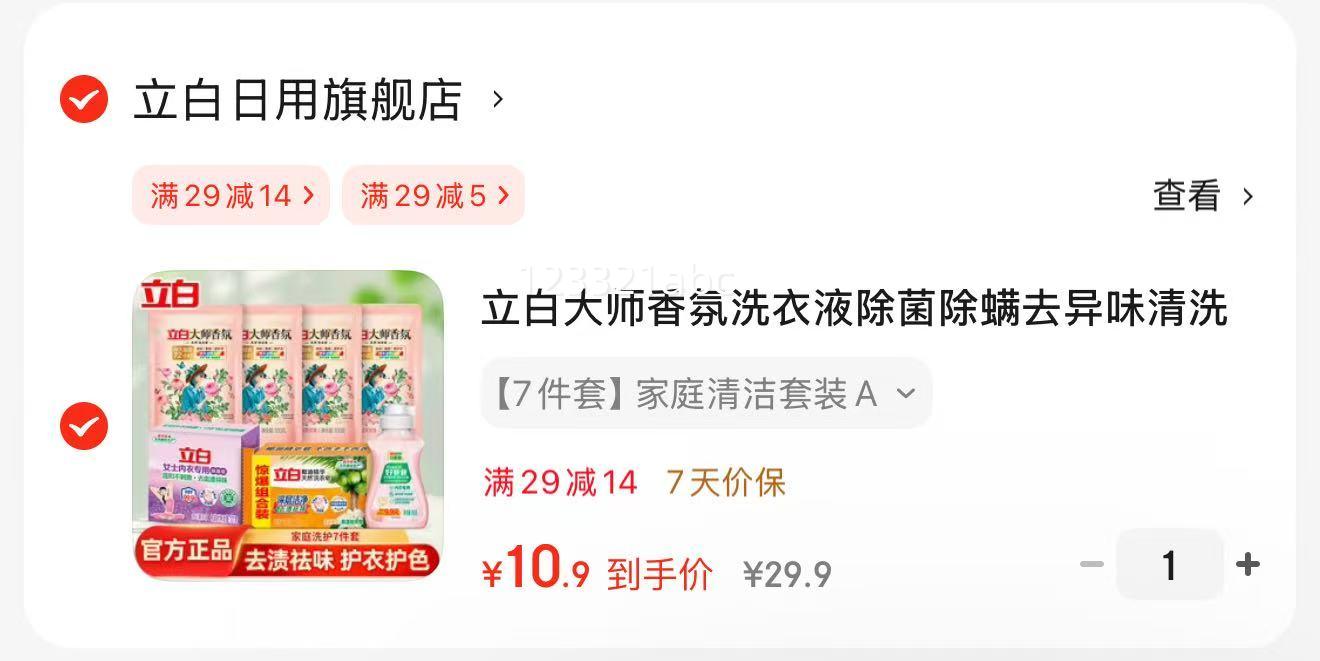Screen dimensions: 1320x661
Task: Open the 满29减5 coupon tag
Action: point(433,195)
